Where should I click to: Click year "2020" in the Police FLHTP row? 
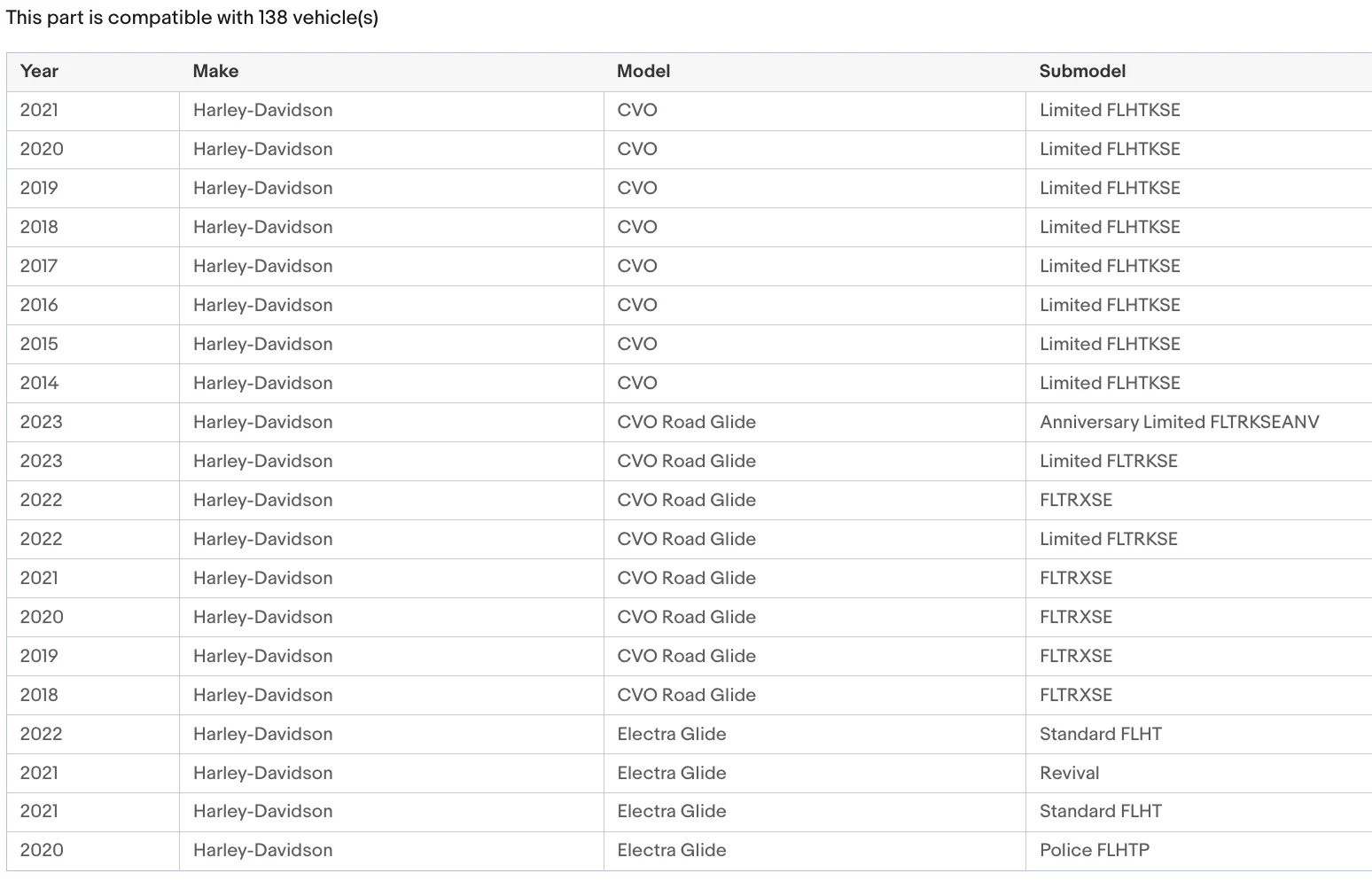point(41,850)
